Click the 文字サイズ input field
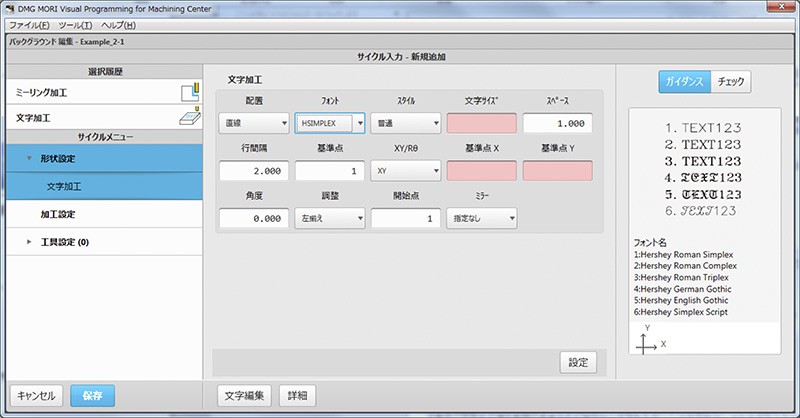800x418 pixels. click(x=481, y=123)
